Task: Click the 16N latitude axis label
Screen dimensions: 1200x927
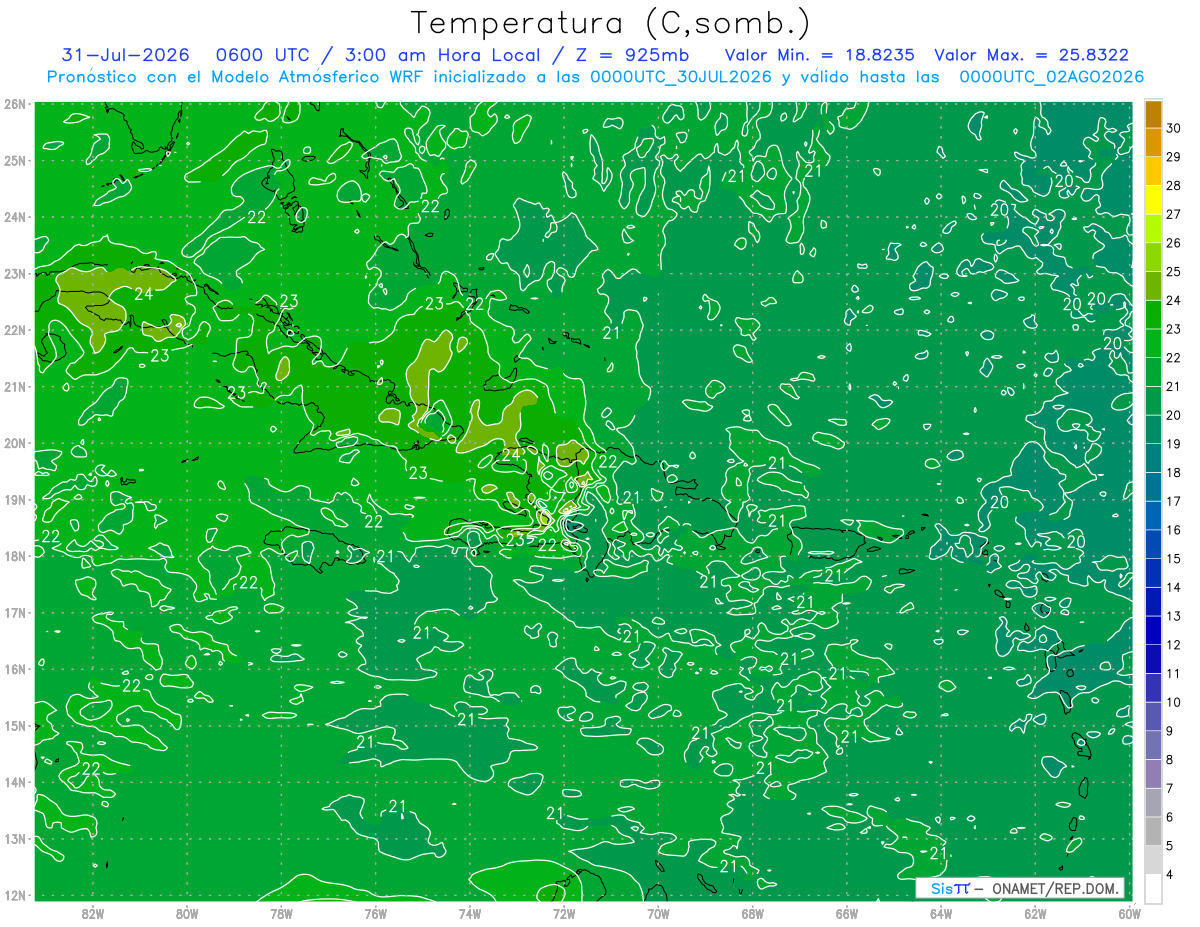Action: pyautogui.click(x=14, y=669)
